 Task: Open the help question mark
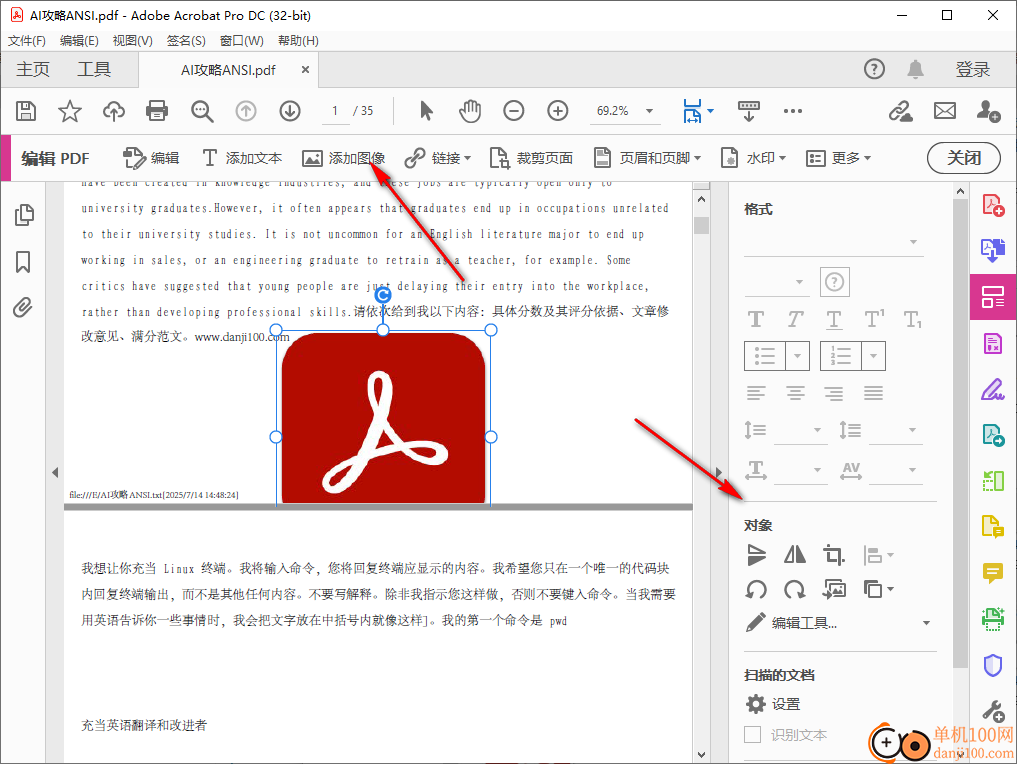tap(874, 69)
